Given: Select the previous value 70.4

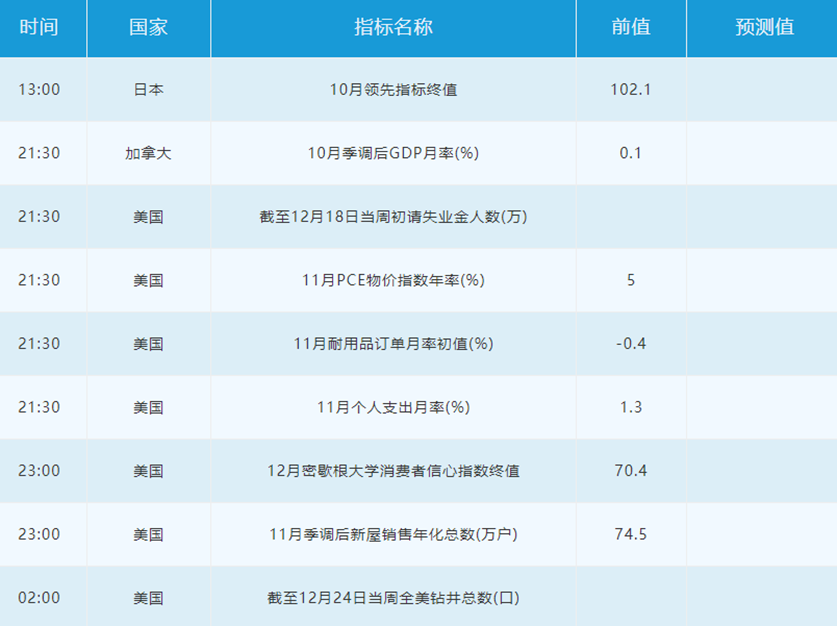Looking at the screenshot, I should (x=631, y=471).
